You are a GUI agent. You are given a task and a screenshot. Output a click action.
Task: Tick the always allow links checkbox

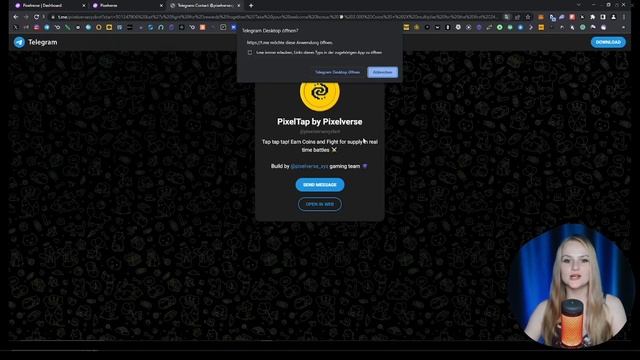click(250, 53)
